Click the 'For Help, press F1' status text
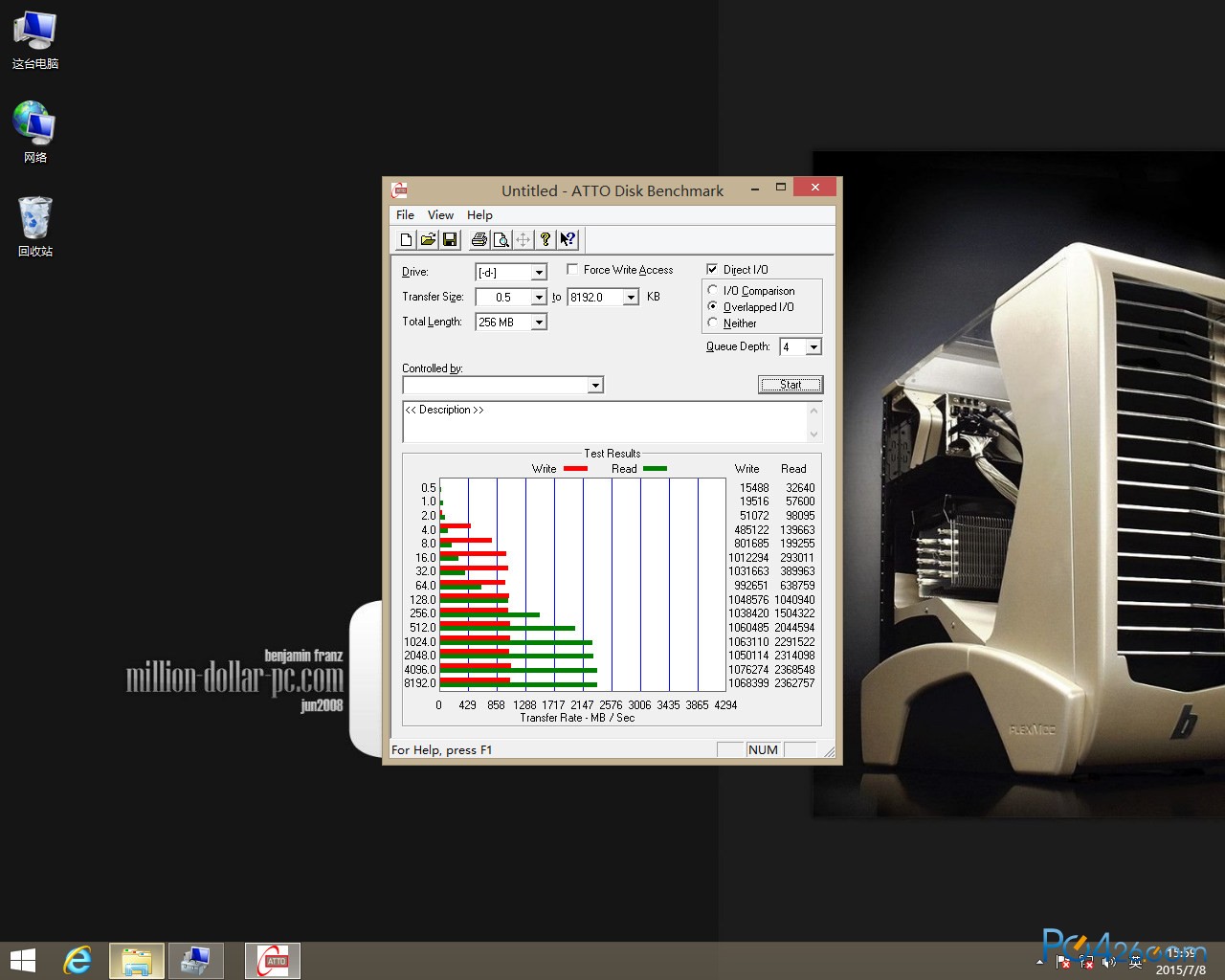This screenshot has height=980, width=1225. tap(442, 750)
